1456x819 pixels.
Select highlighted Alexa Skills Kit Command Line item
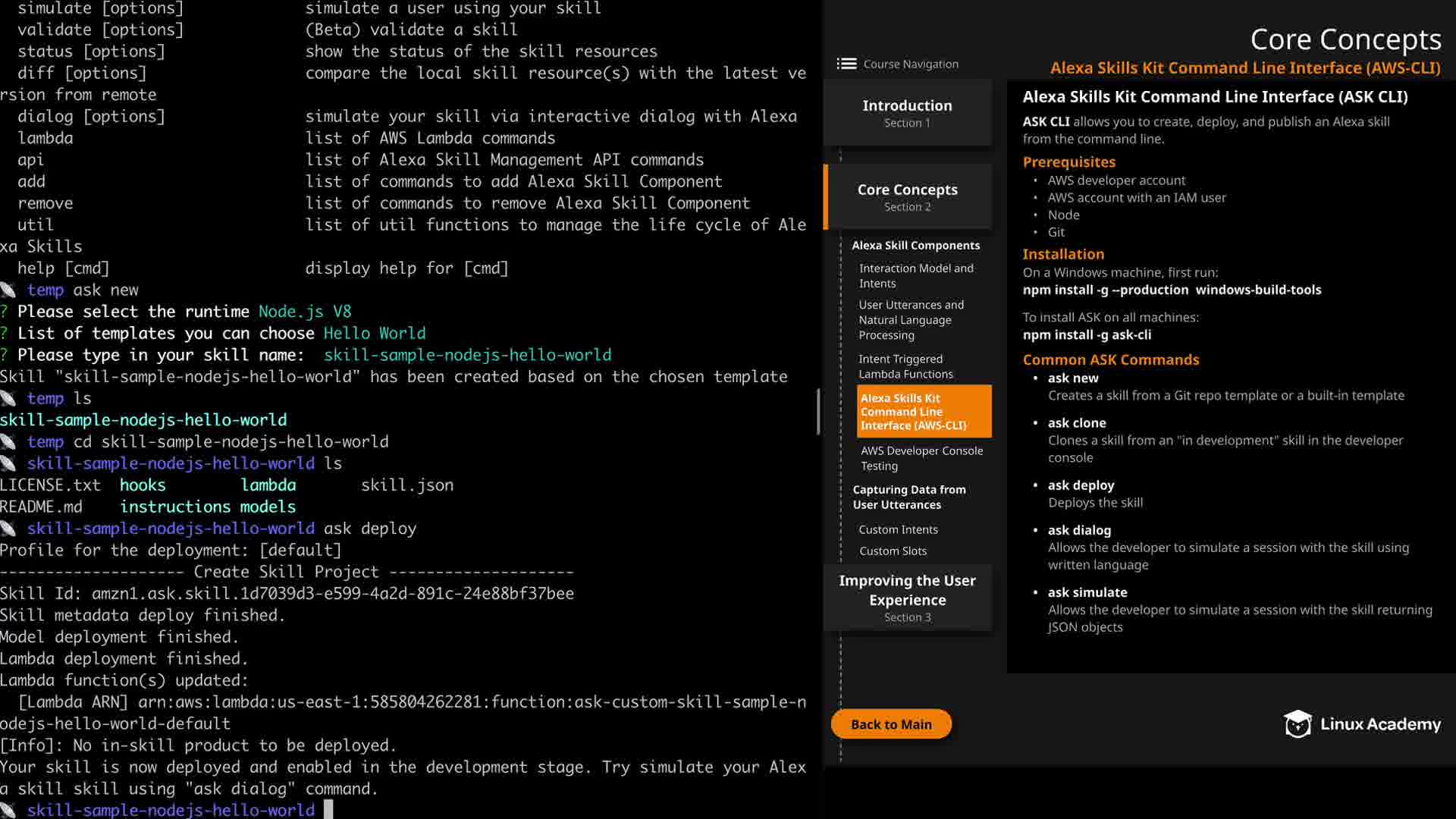tap(924, 412)
